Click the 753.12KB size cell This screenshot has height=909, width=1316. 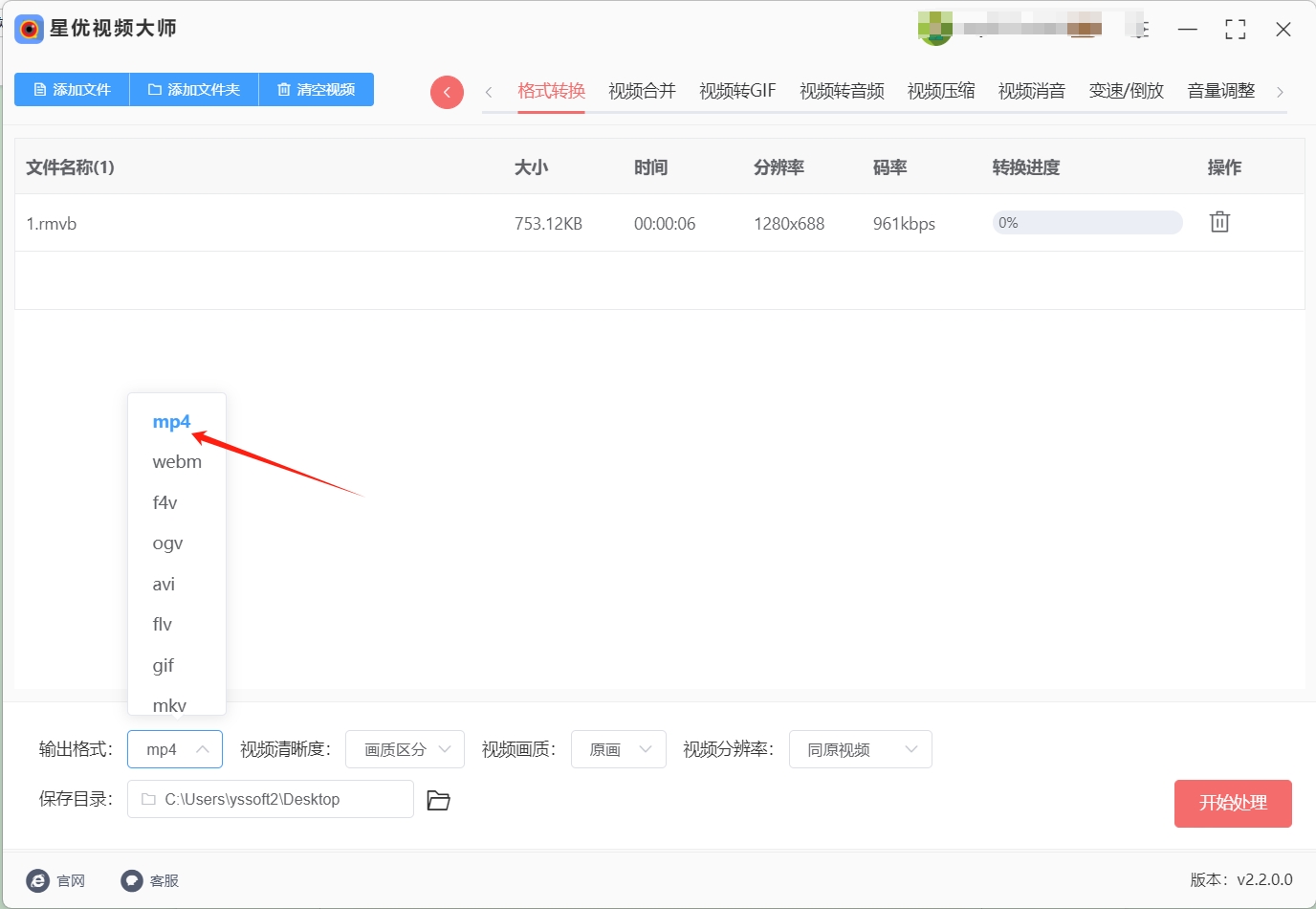pos(548,224)
